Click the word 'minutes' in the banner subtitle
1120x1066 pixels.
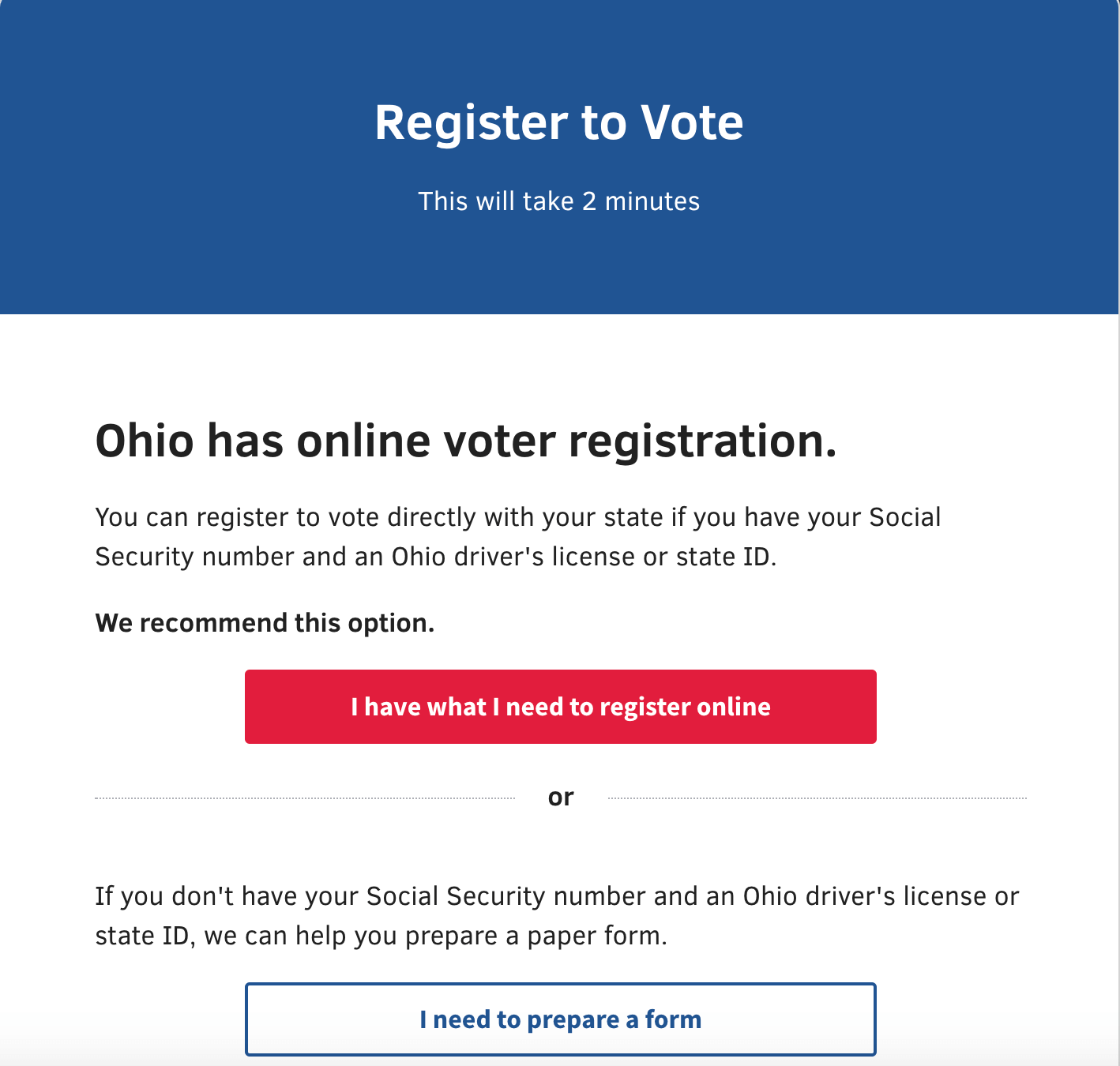click(652, 201)
